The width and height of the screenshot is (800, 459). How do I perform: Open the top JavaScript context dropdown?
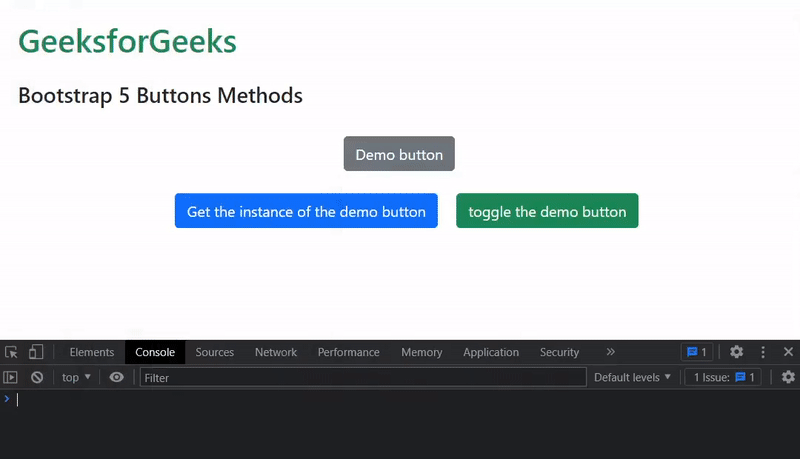tap(76, 377)
